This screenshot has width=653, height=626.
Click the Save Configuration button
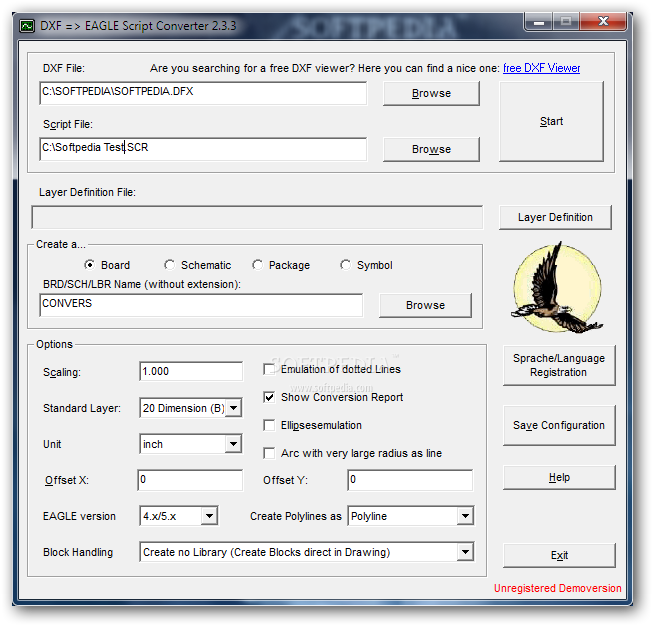[x=559, y=425]
